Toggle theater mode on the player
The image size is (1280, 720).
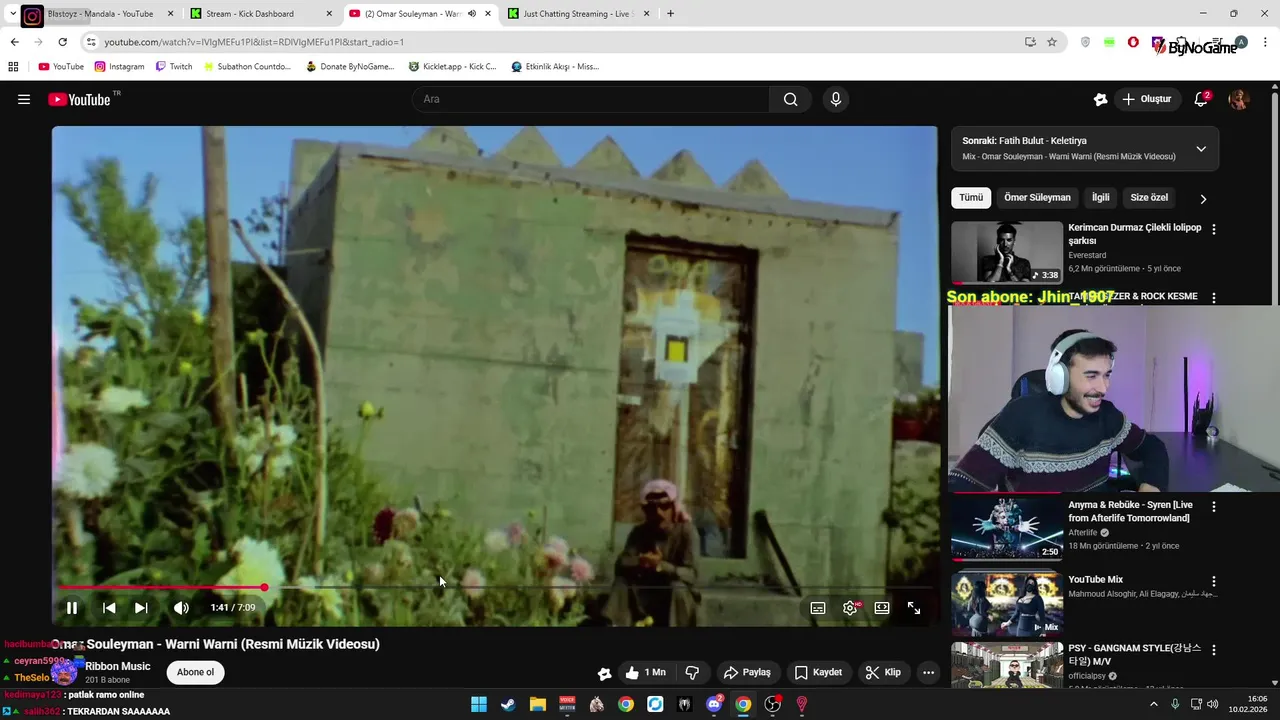click(x=882, y=607)
